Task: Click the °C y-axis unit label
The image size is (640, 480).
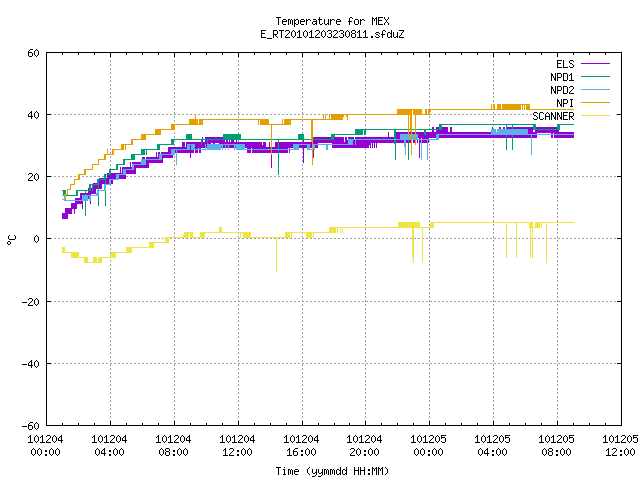Action: pyautogui.click(x=12, y=240)
